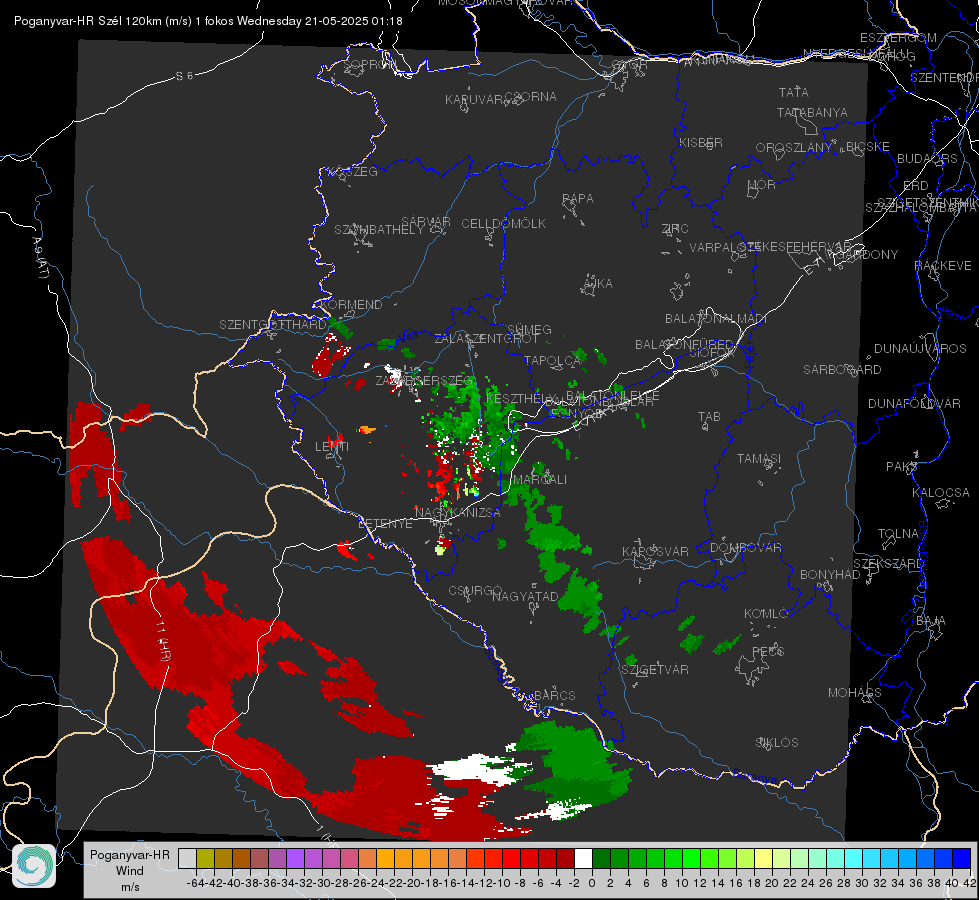Pick the light gray first legend swatch

tap(187, 859)
